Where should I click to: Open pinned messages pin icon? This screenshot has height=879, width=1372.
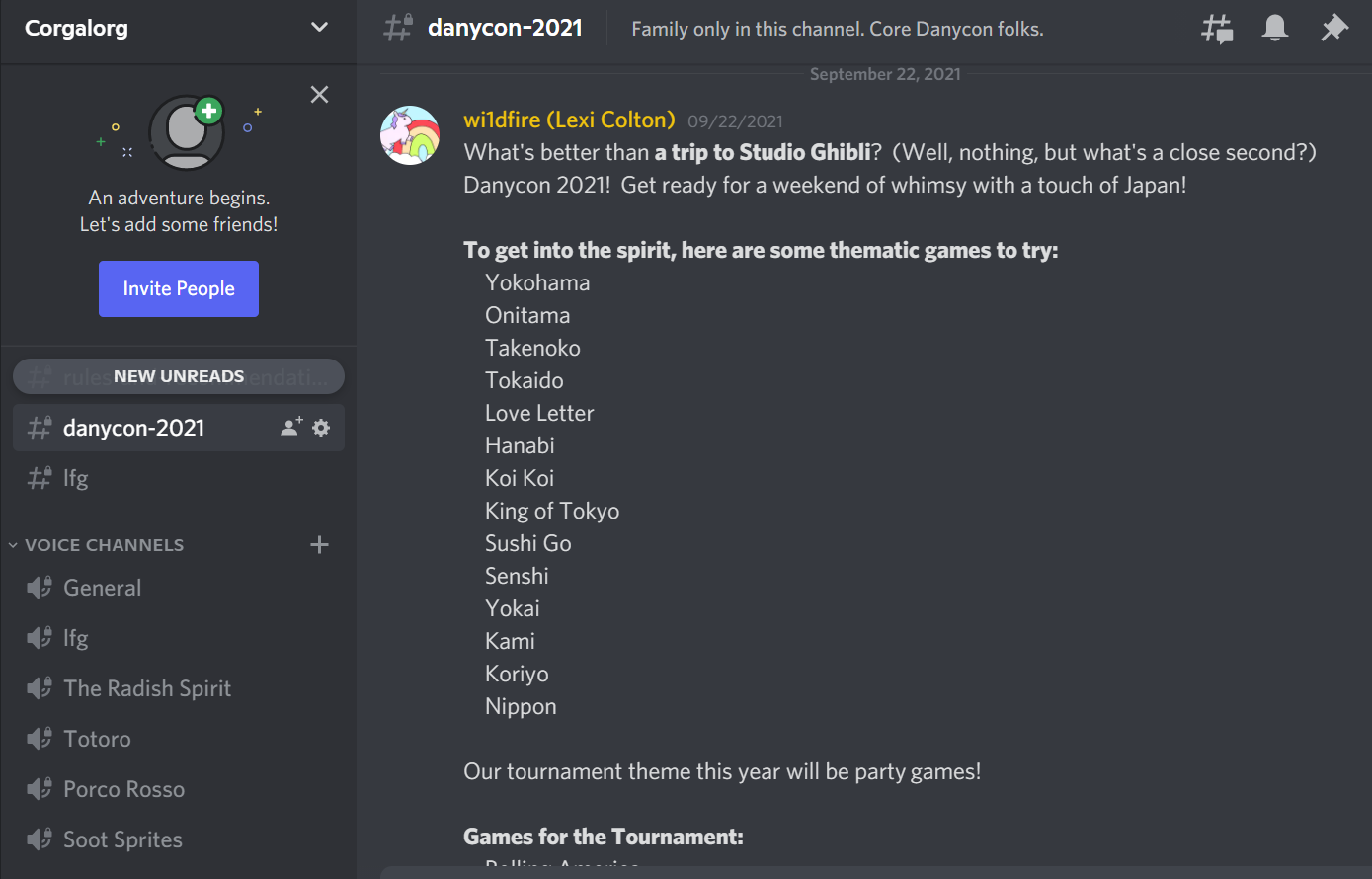[1334, 28]
